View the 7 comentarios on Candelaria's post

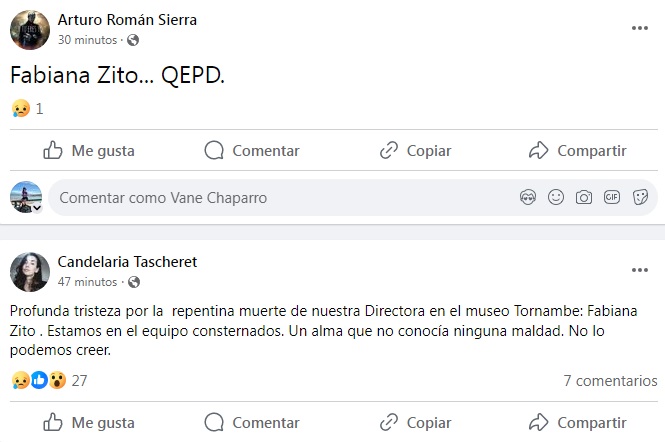pos(610,381)
